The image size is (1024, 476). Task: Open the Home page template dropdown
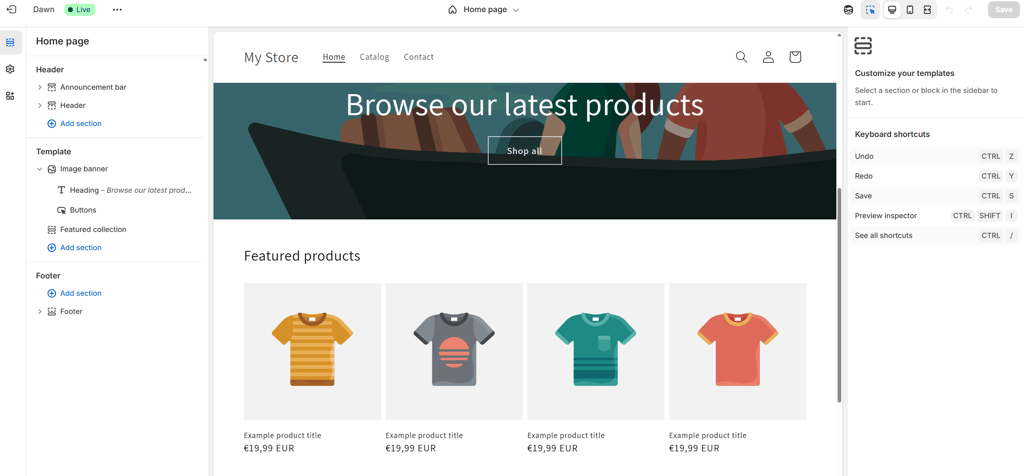tap(483, 10)
